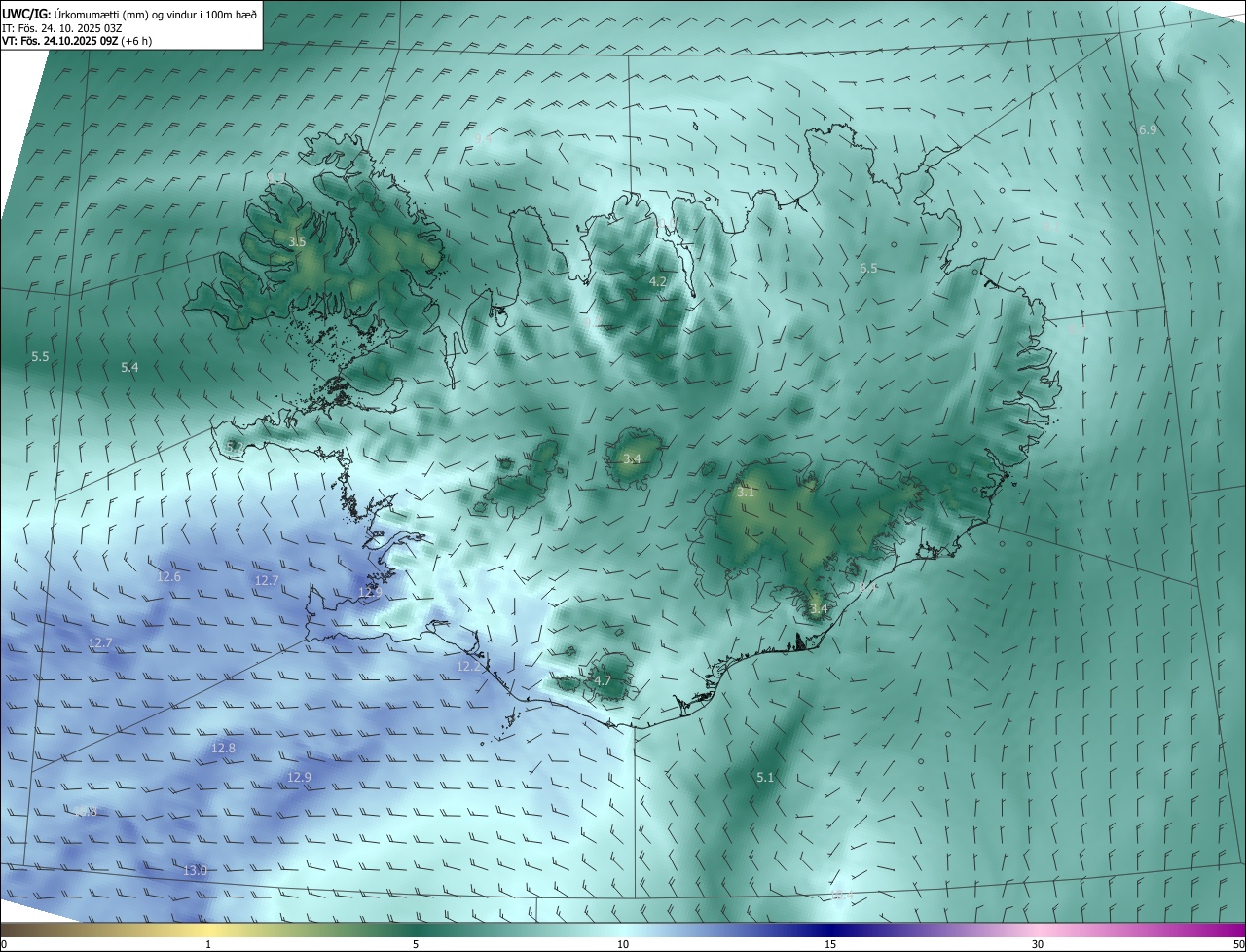
Task: Click the colorbar tick label 1
Action: coord(208,944)
